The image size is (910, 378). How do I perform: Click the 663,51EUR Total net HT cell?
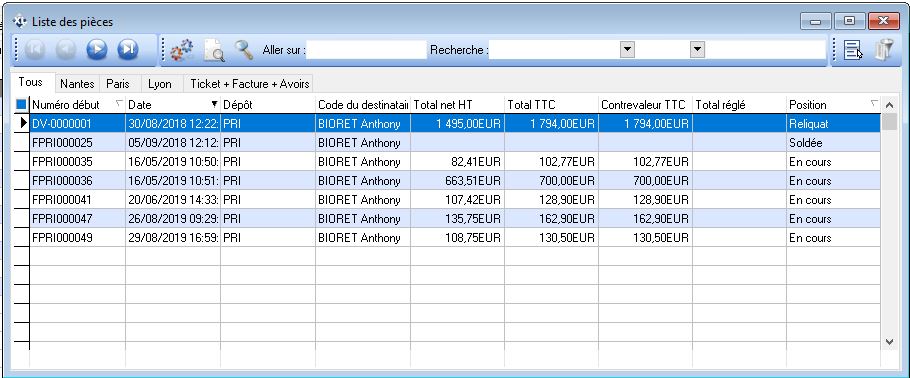tap(458, 181)
